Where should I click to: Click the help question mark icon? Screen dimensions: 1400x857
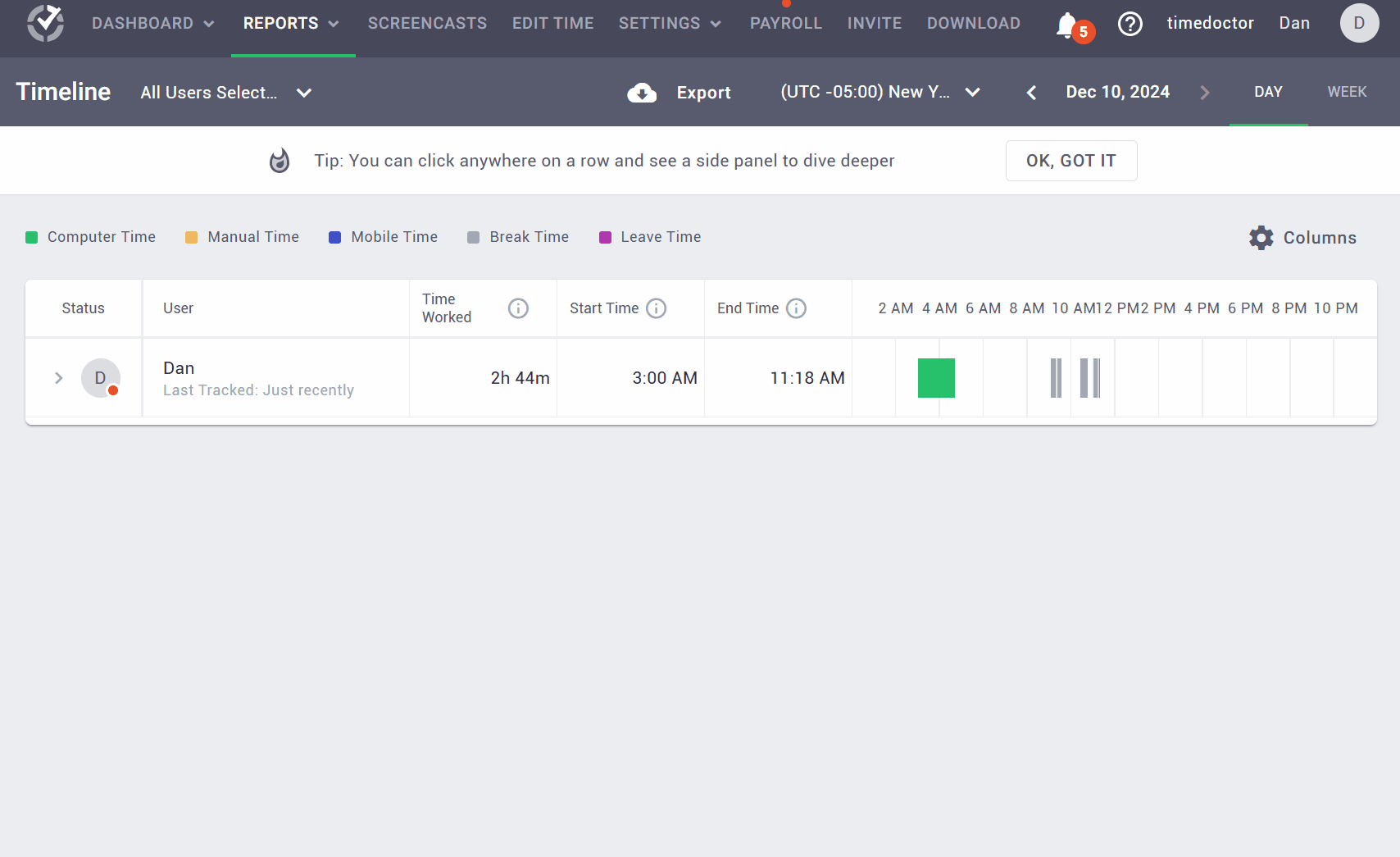tap(1130, 25)
